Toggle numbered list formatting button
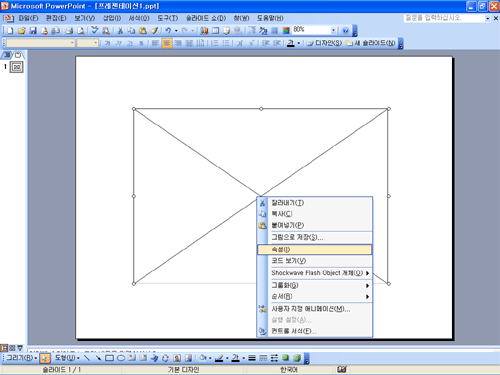The image size is (500, 375). coord(215,43)
